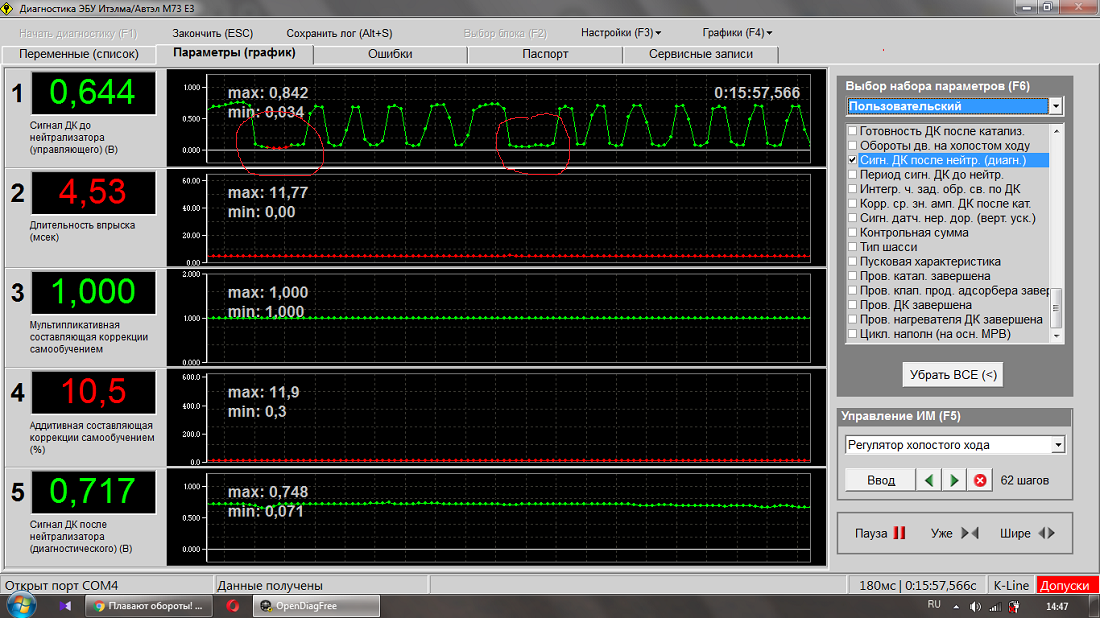Click the Убрать ВСЕ (<) button
Viewport: 1100px width, 618px height.
(x=952, y=375)
